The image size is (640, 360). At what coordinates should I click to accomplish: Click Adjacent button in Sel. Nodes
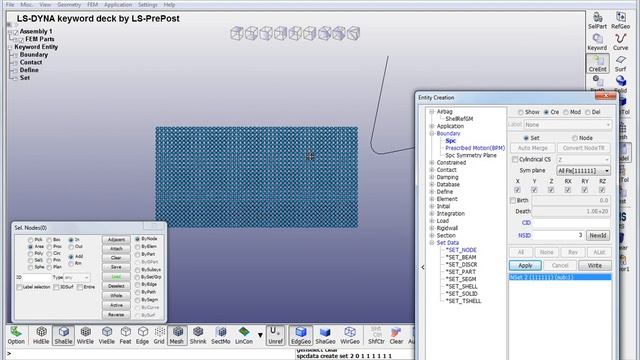click(x=116, y=240)
